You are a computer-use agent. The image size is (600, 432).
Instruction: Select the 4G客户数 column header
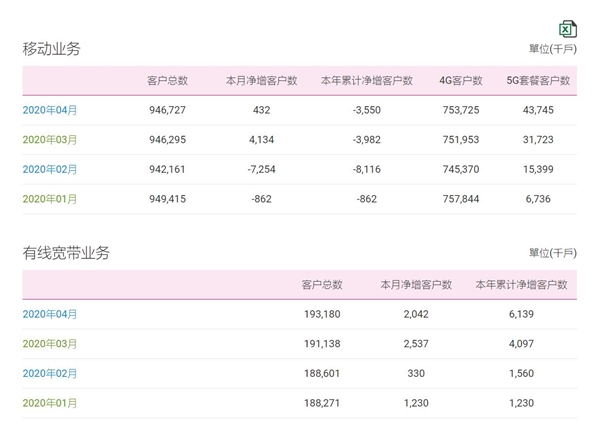tap(461, 81)
